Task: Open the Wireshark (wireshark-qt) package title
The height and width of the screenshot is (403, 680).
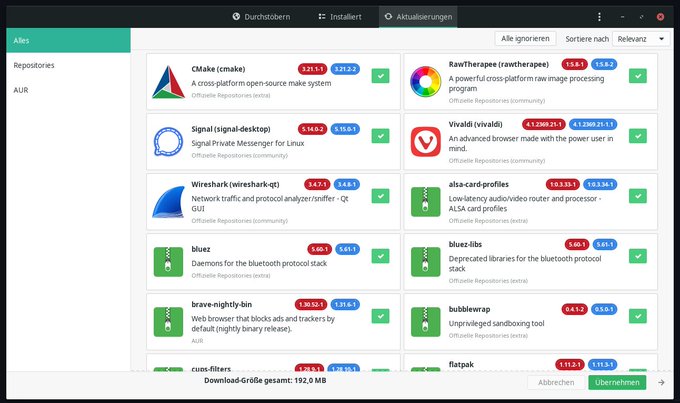Action: [x=235, y=184]
